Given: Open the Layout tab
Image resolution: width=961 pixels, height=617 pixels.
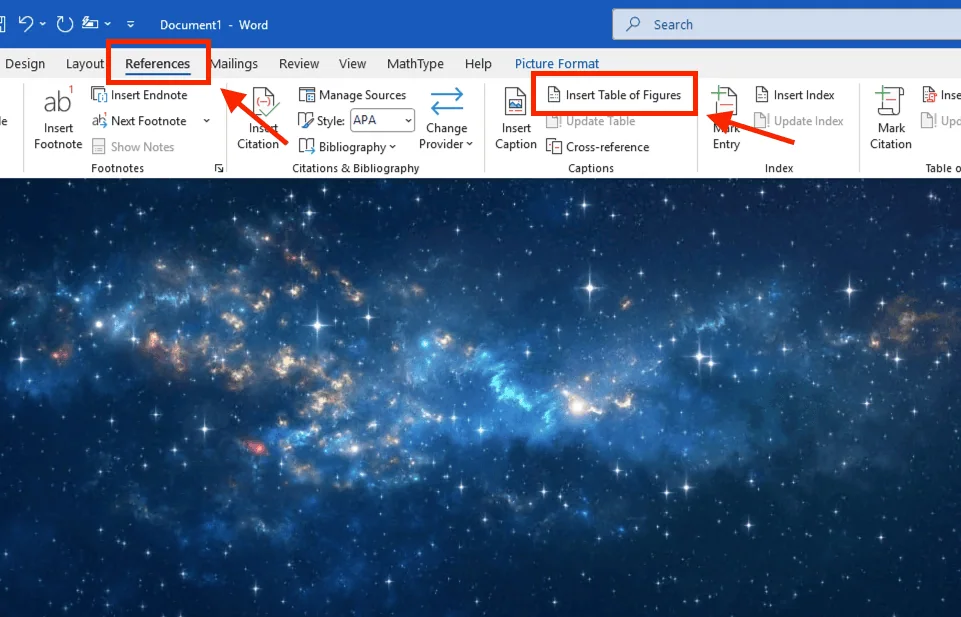Looking at the screenshot, I should [85, 64].
